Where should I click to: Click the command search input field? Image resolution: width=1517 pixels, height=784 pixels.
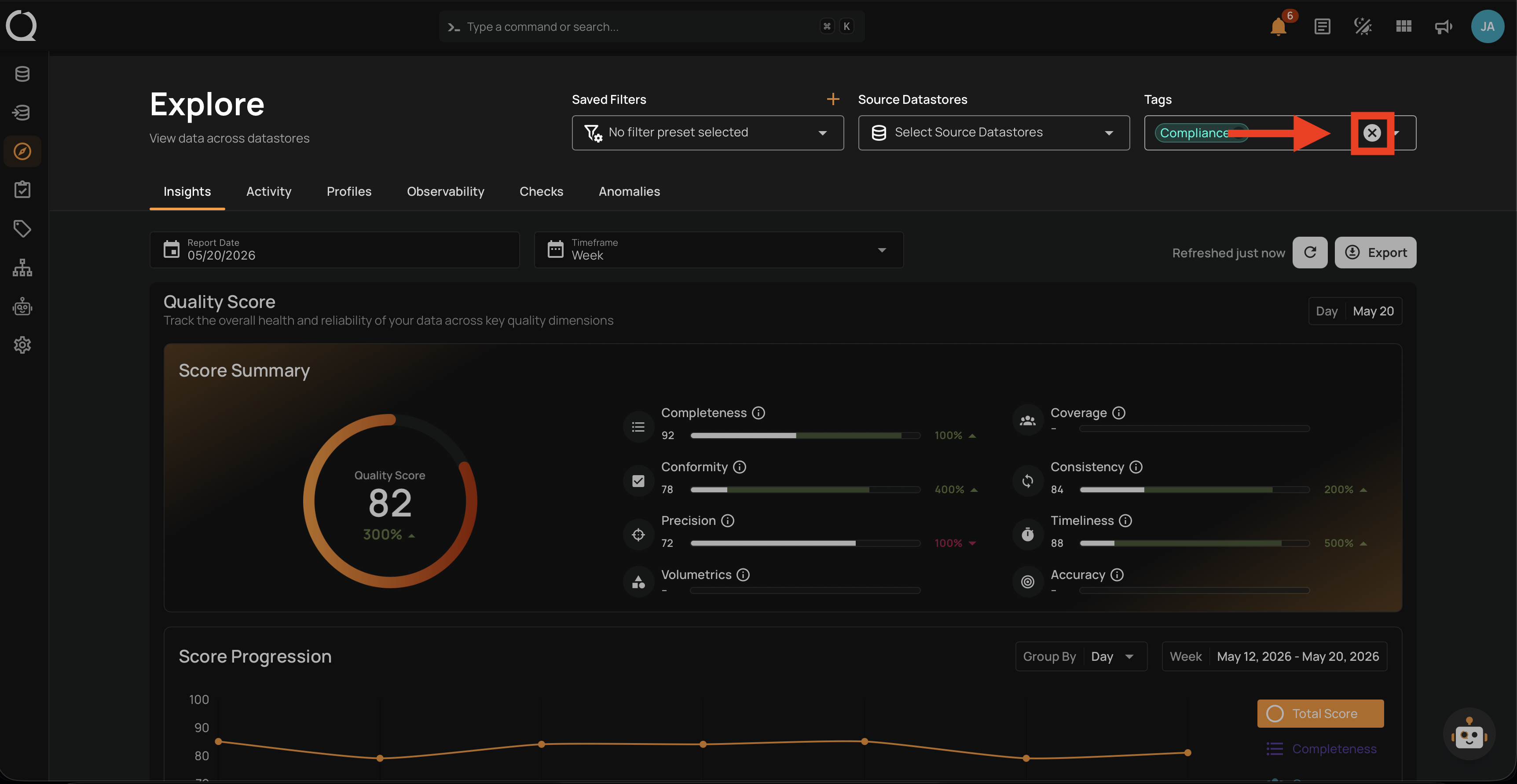pos(651,26)
